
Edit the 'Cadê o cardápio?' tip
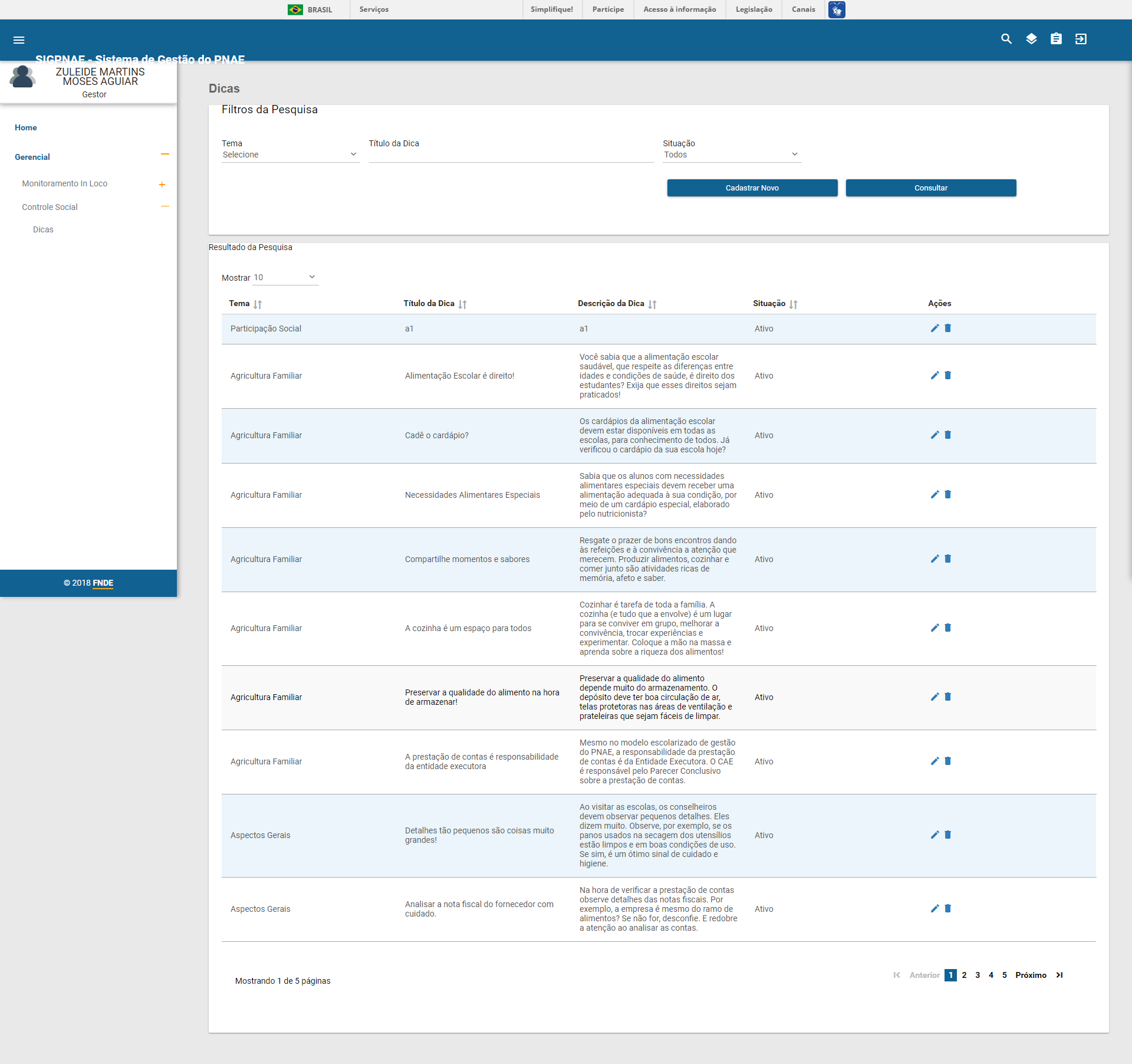click(934, 435)
